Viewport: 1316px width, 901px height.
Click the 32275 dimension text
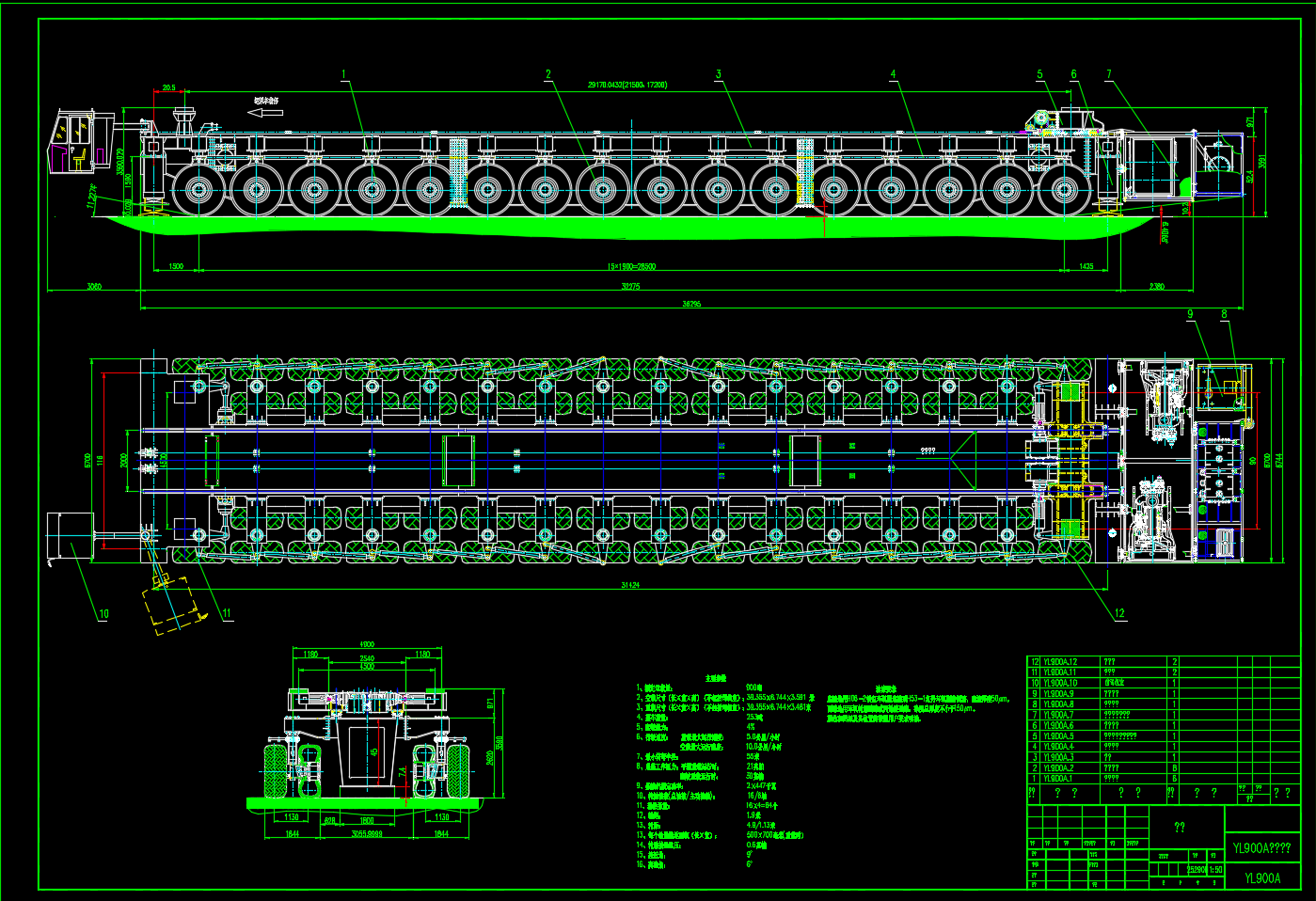[630, 286]
